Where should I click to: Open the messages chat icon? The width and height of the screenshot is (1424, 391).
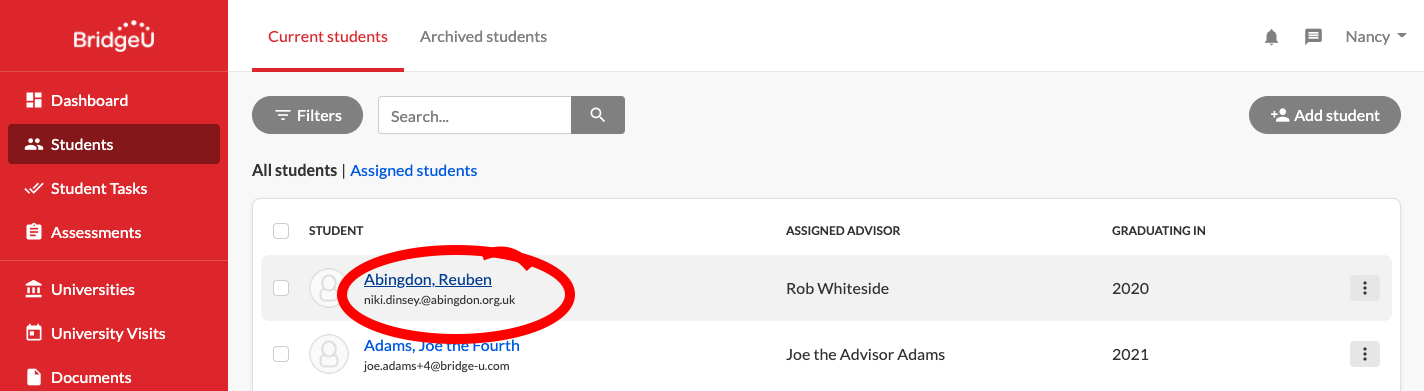coord(1314,37)
